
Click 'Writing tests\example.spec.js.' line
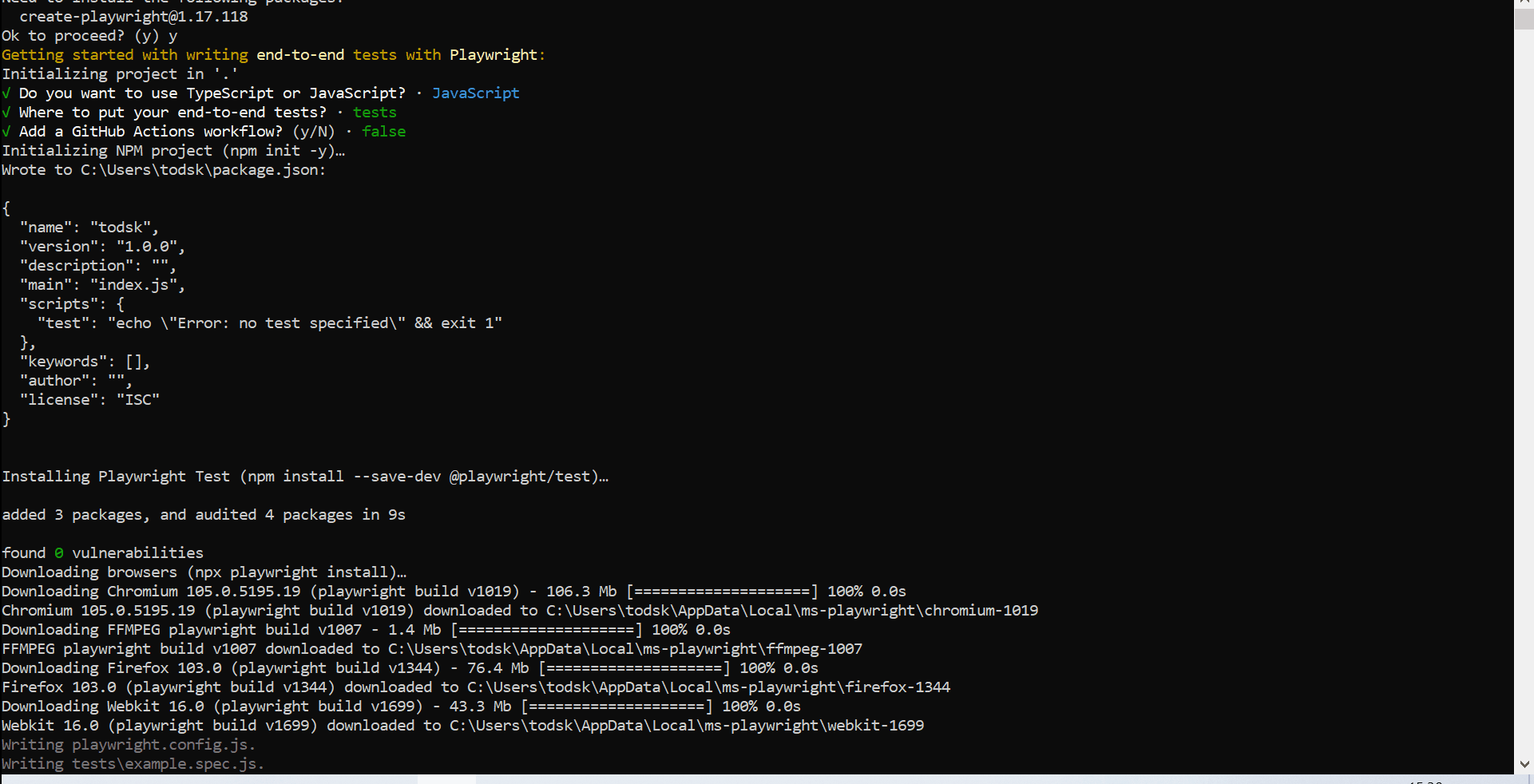(133, 764)
